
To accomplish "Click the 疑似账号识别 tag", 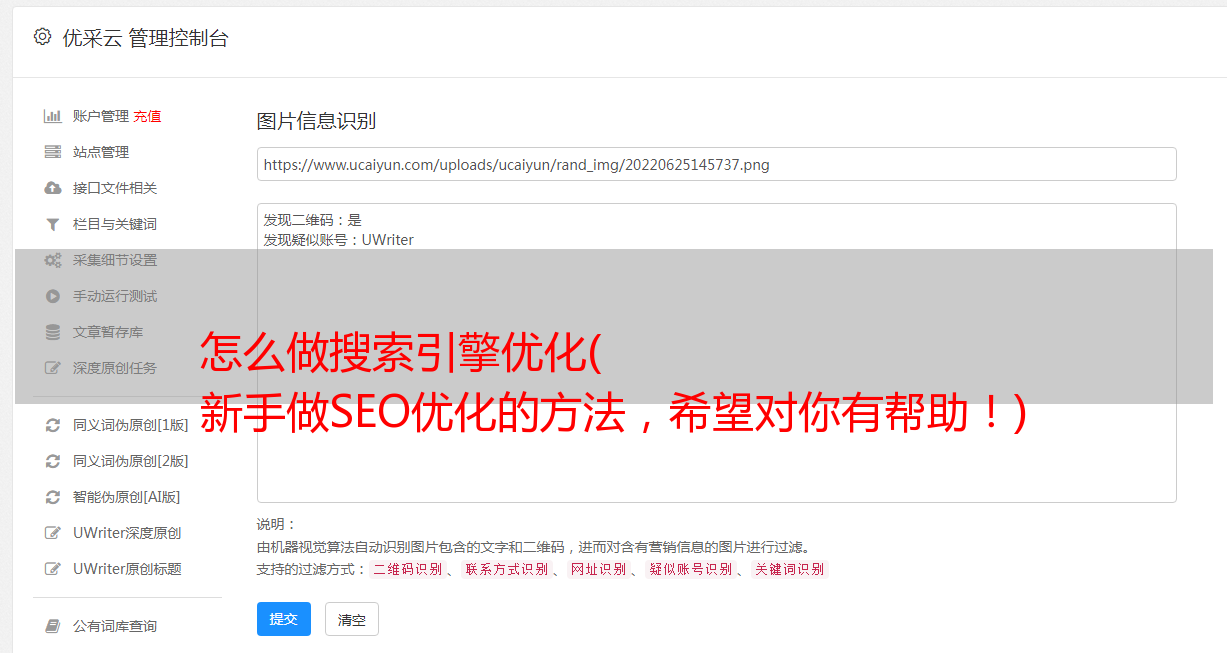I will click(x=690, y=569).
